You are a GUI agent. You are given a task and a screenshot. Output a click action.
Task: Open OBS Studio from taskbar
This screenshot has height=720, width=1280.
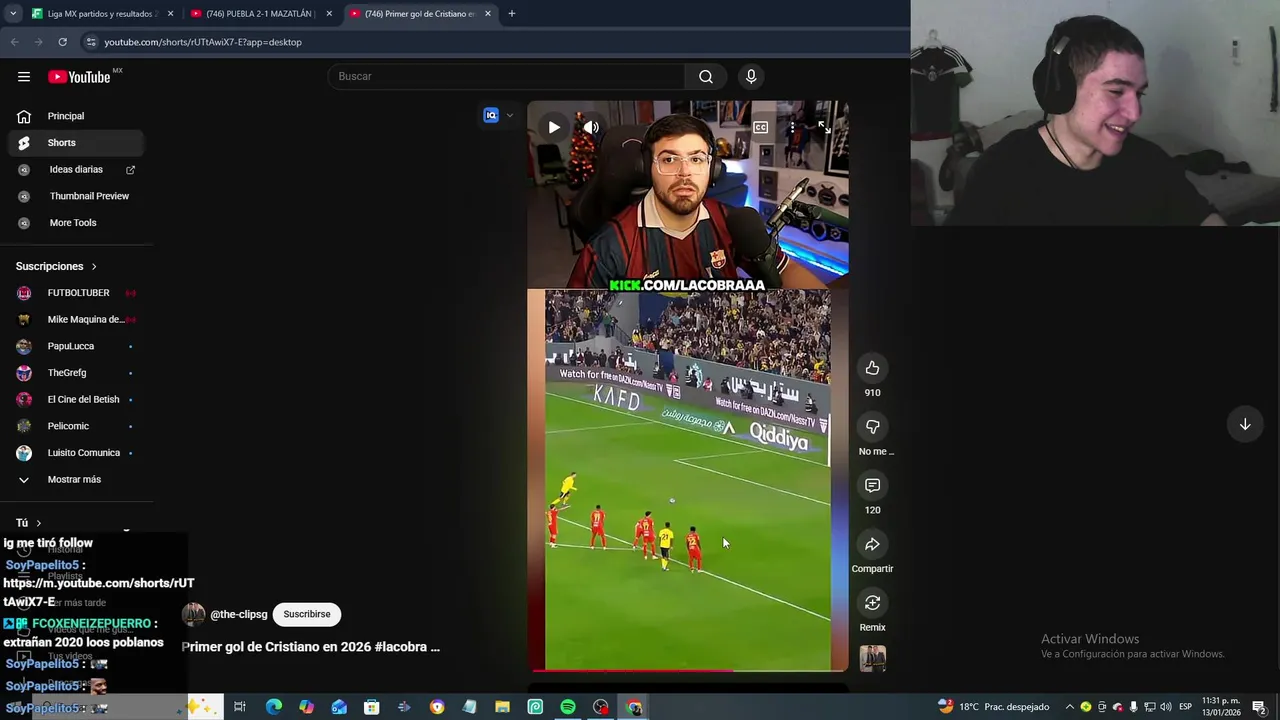(x=601, y=707)
